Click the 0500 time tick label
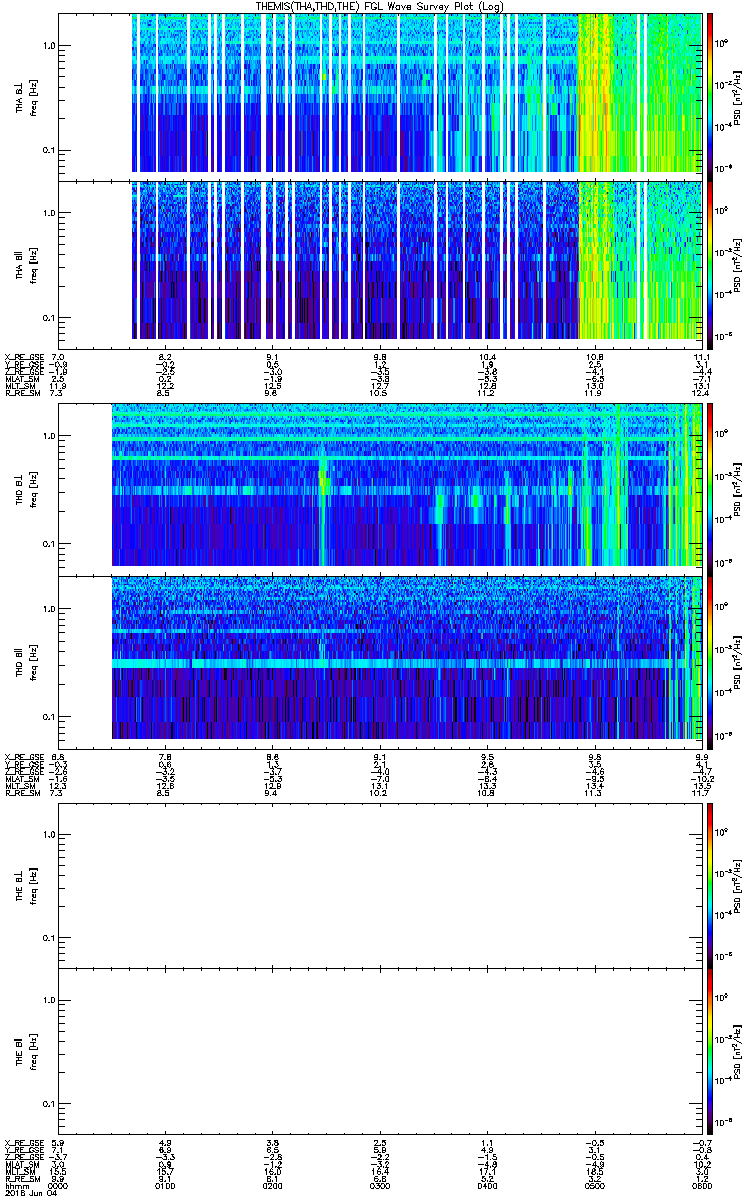750x1200 pixels. coord(597,1186)
